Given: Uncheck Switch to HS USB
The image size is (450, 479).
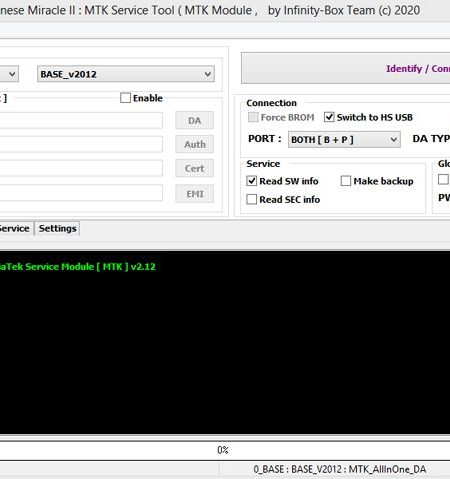Looking at the screenshot, I should point(329,117).
